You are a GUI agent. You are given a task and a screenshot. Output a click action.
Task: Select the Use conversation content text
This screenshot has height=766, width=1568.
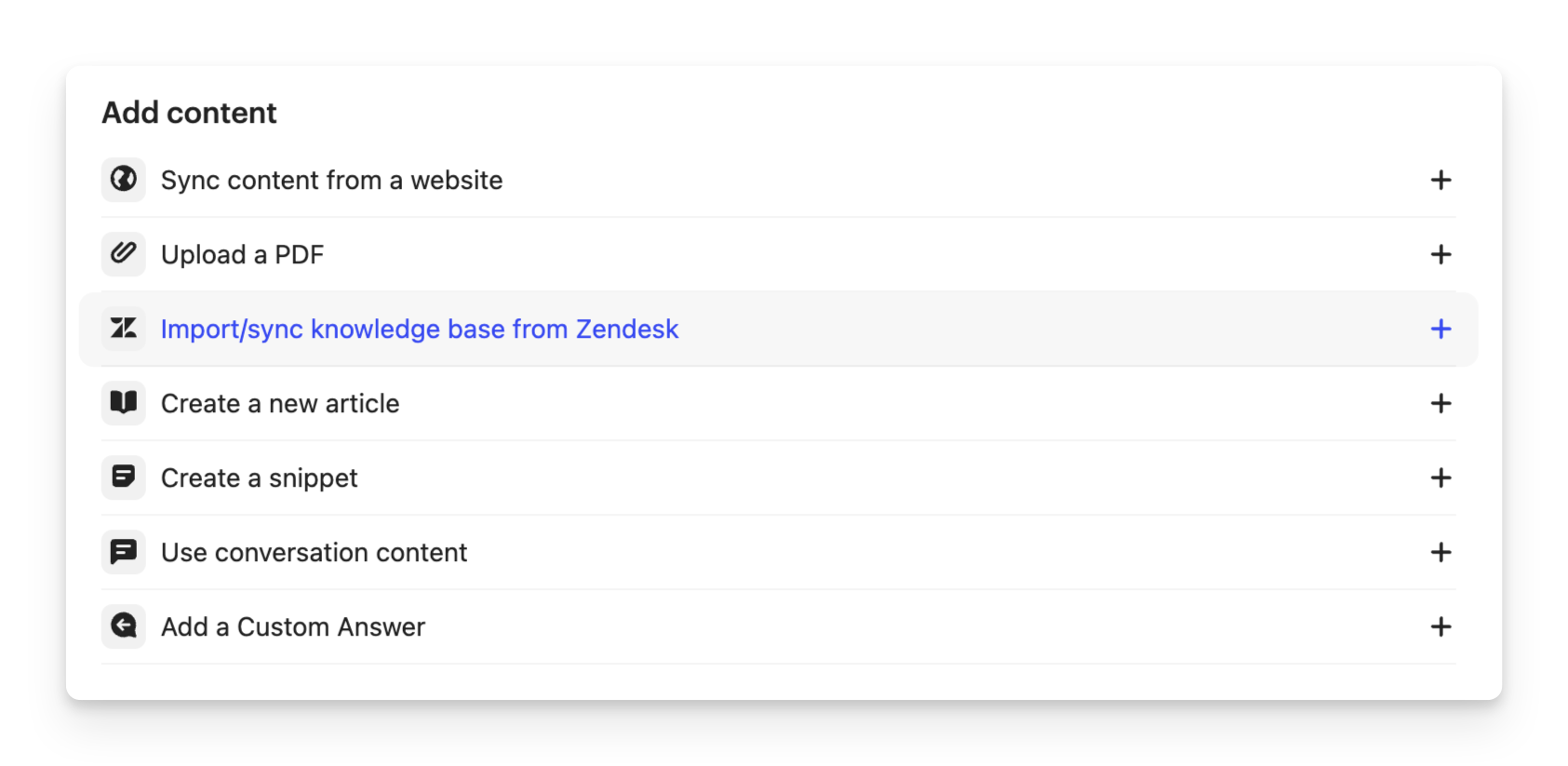point(314,552)
